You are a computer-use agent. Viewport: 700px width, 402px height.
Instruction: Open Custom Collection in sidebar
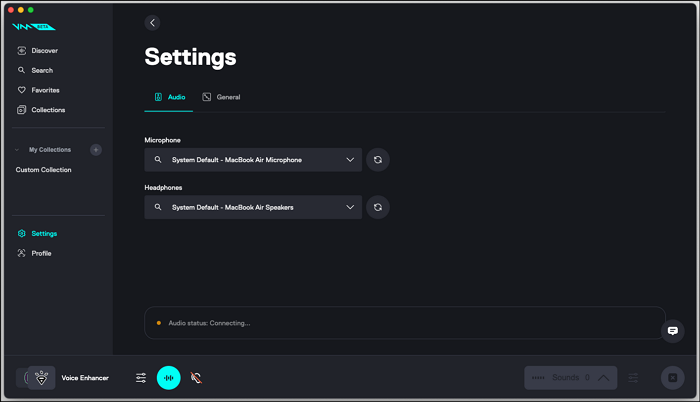(43, 170)
